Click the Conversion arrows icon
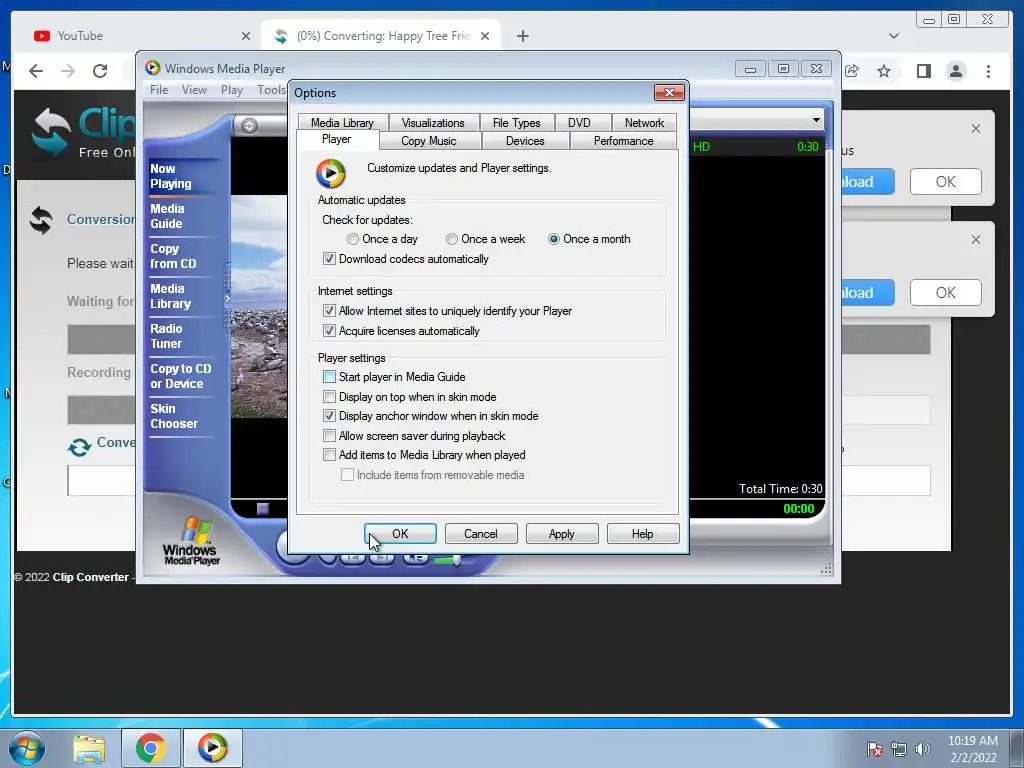The image size is (1024, 768). pos(41,219)
